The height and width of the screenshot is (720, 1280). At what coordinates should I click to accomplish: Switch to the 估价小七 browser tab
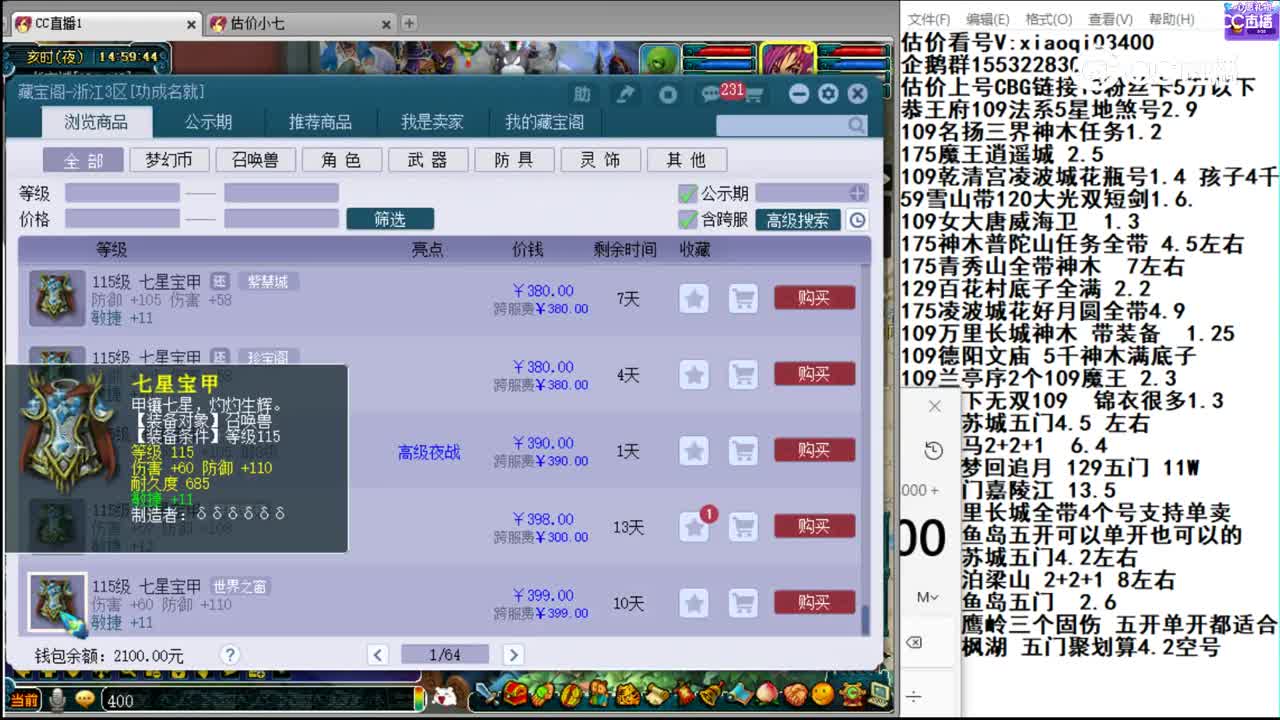(301, 23)
